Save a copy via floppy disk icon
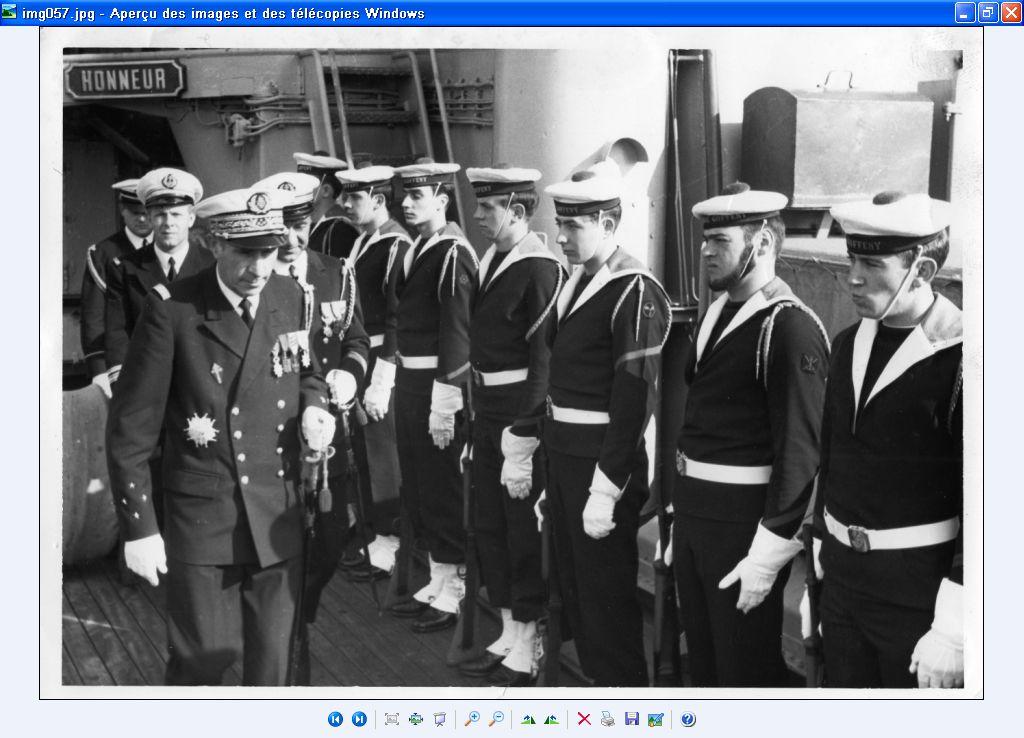Screen dimensions: 1024x738 632,719
